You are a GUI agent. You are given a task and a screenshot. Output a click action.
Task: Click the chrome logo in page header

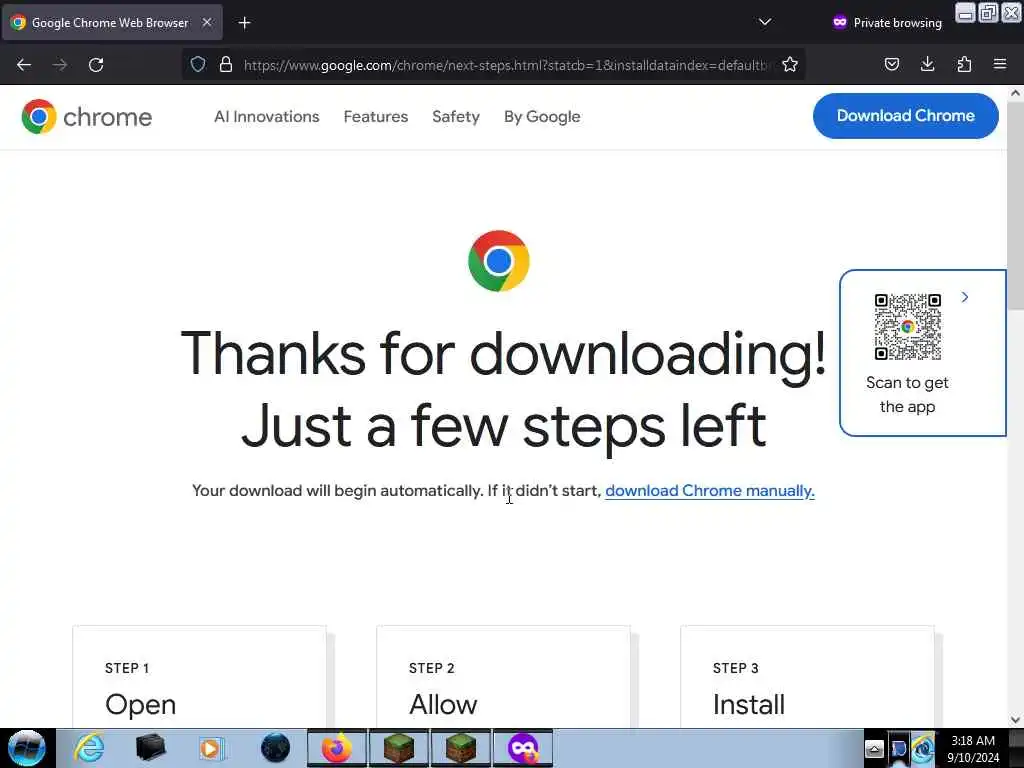click(87, 117)
